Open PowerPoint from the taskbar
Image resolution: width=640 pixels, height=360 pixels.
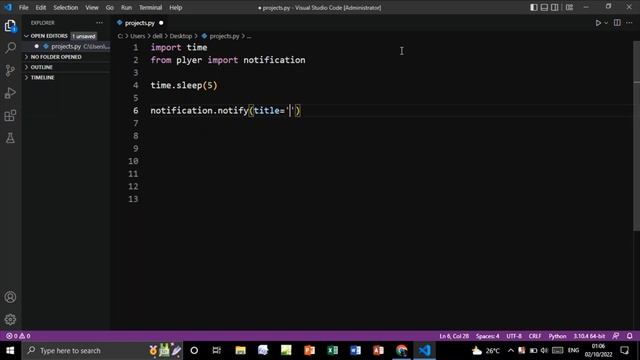click(309, 350)
